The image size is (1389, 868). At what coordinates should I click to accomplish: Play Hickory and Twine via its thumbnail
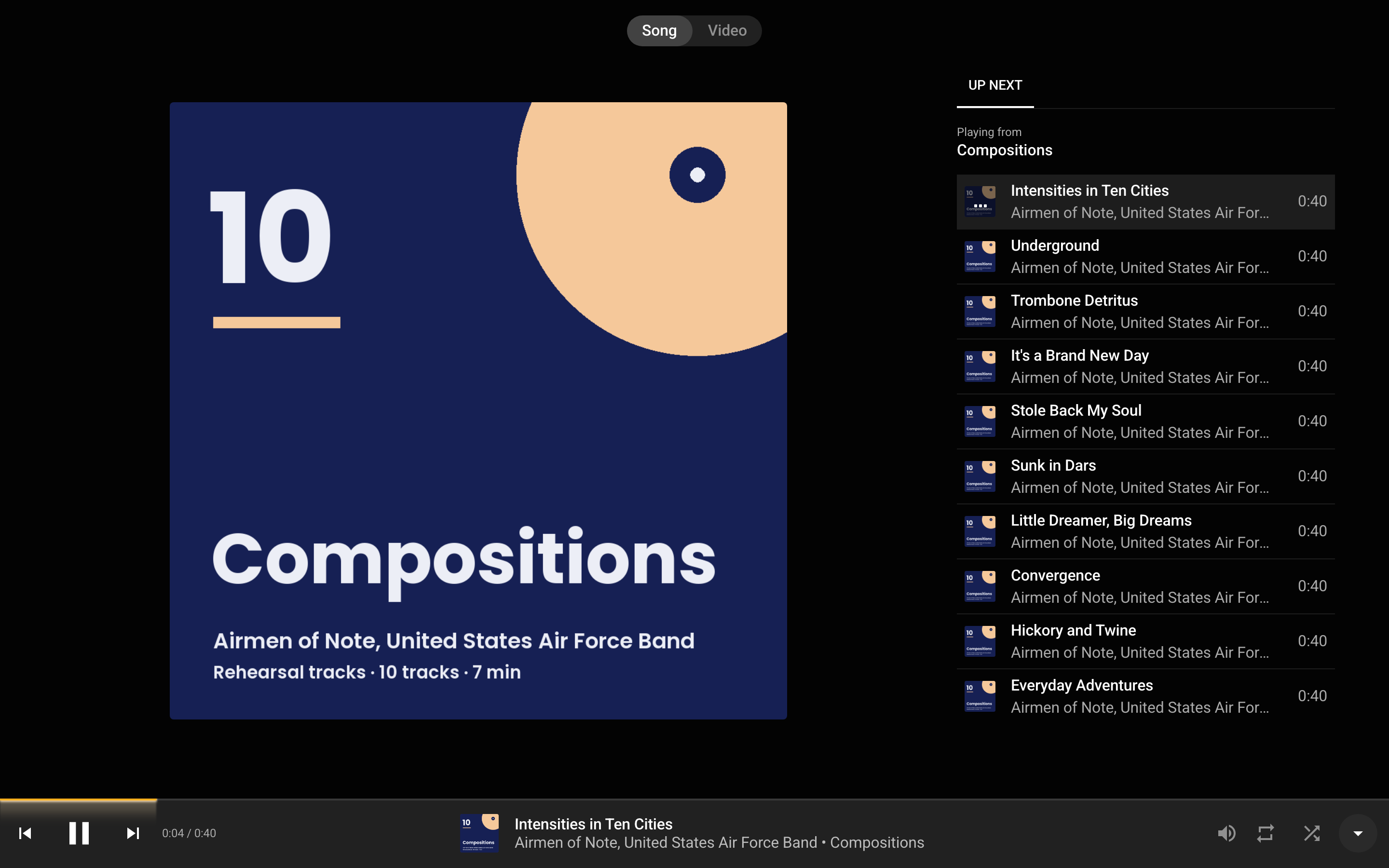point(980,641)
